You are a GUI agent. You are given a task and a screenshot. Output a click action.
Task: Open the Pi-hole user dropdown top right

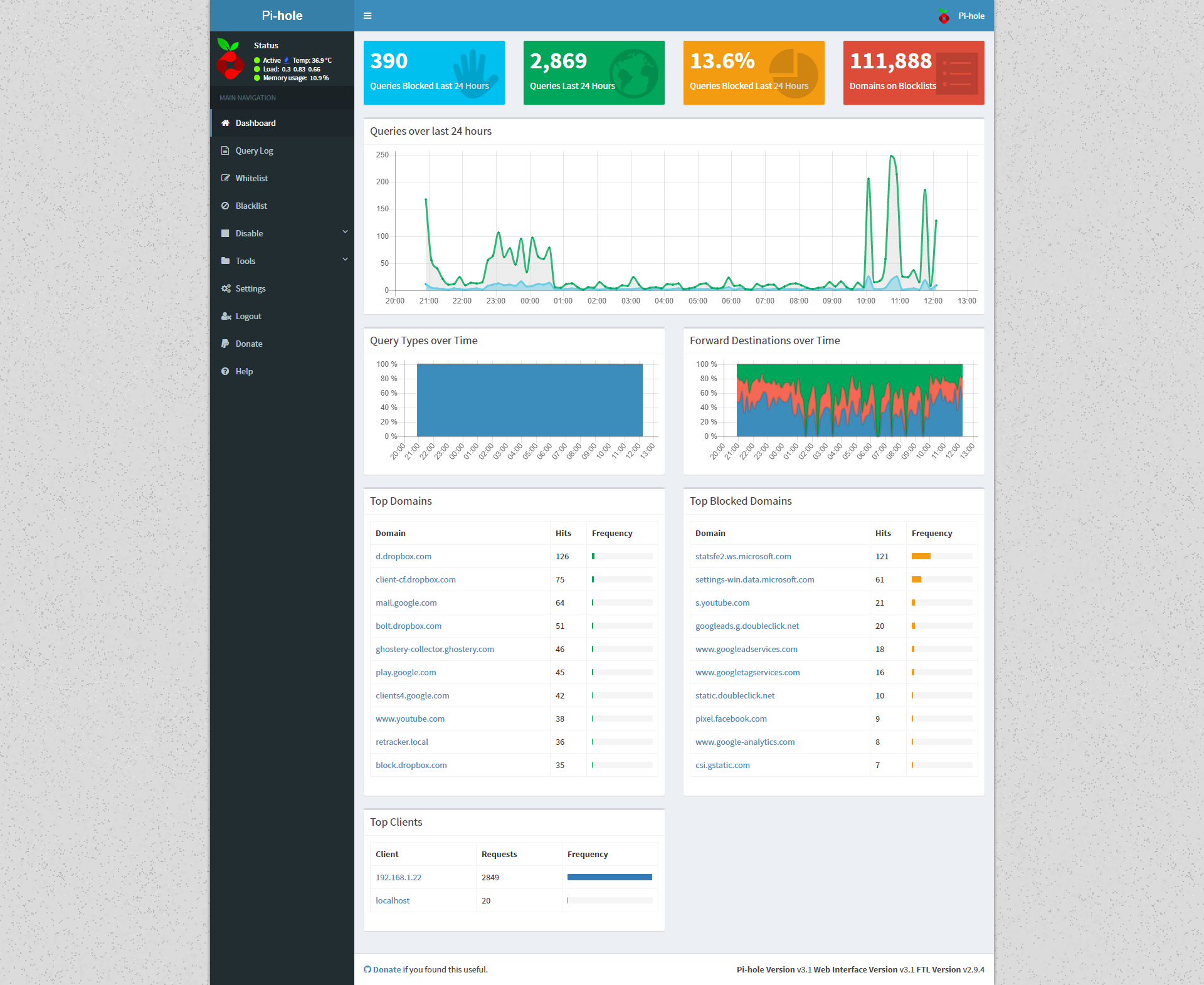[x=971, y=16]
